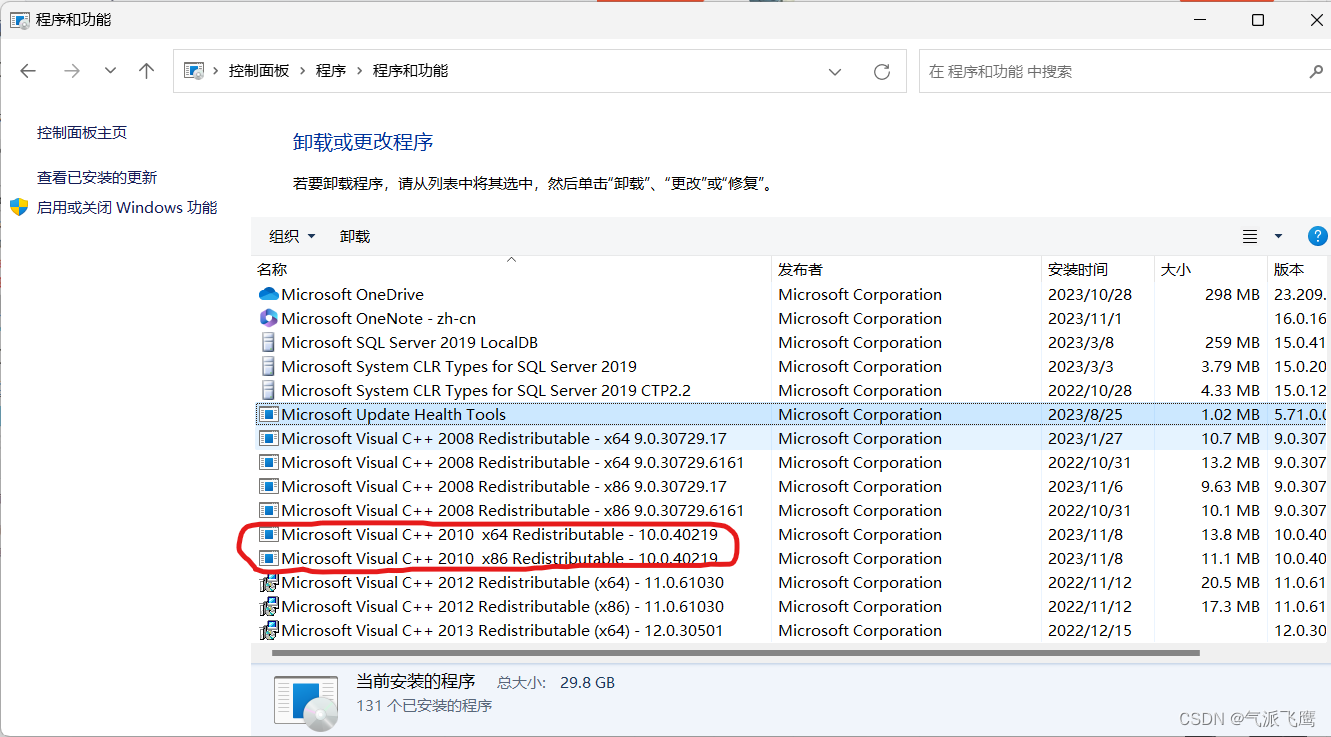Open the 组织 menu

point(292,236)
